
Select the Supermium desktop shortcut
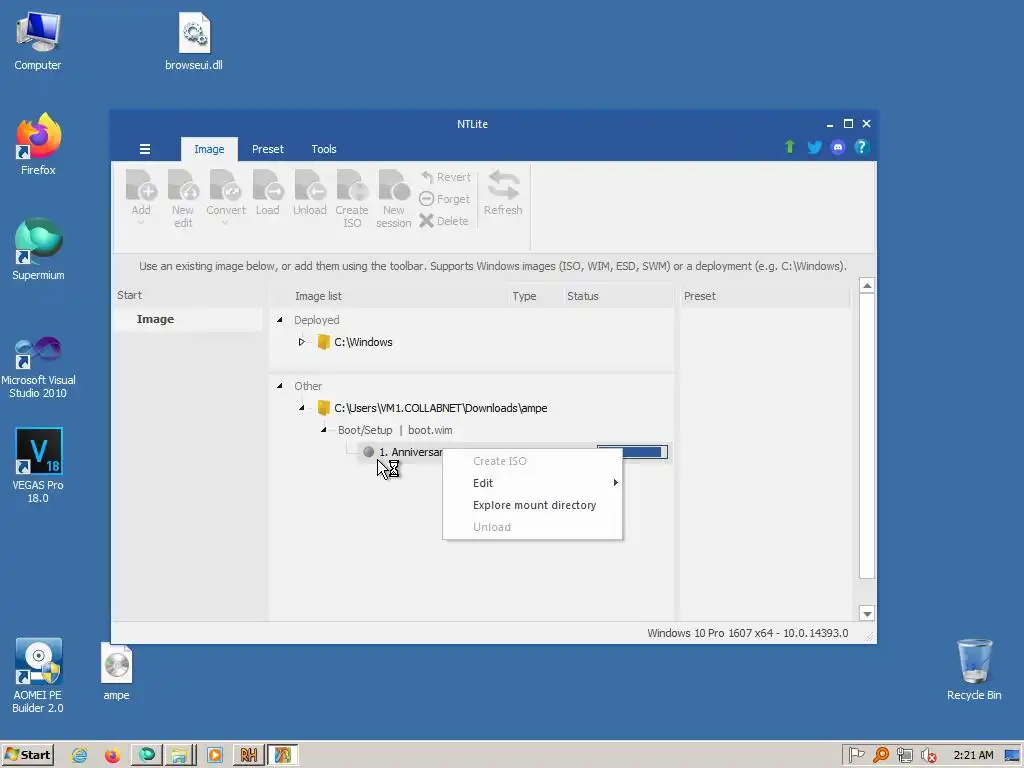click(x=38, y=249)
